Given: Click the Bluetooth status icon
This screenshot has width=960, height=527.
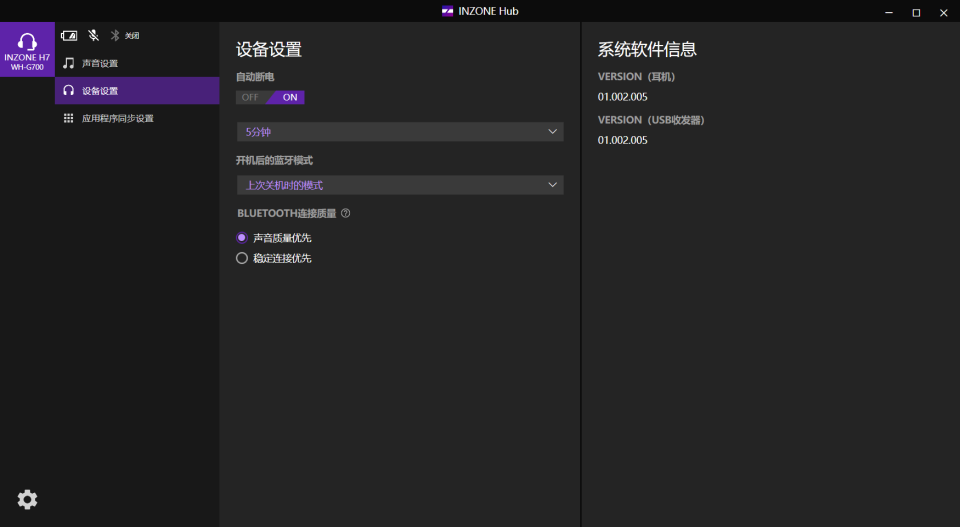Looking at the screenshot, I should [x=114, y=36].
